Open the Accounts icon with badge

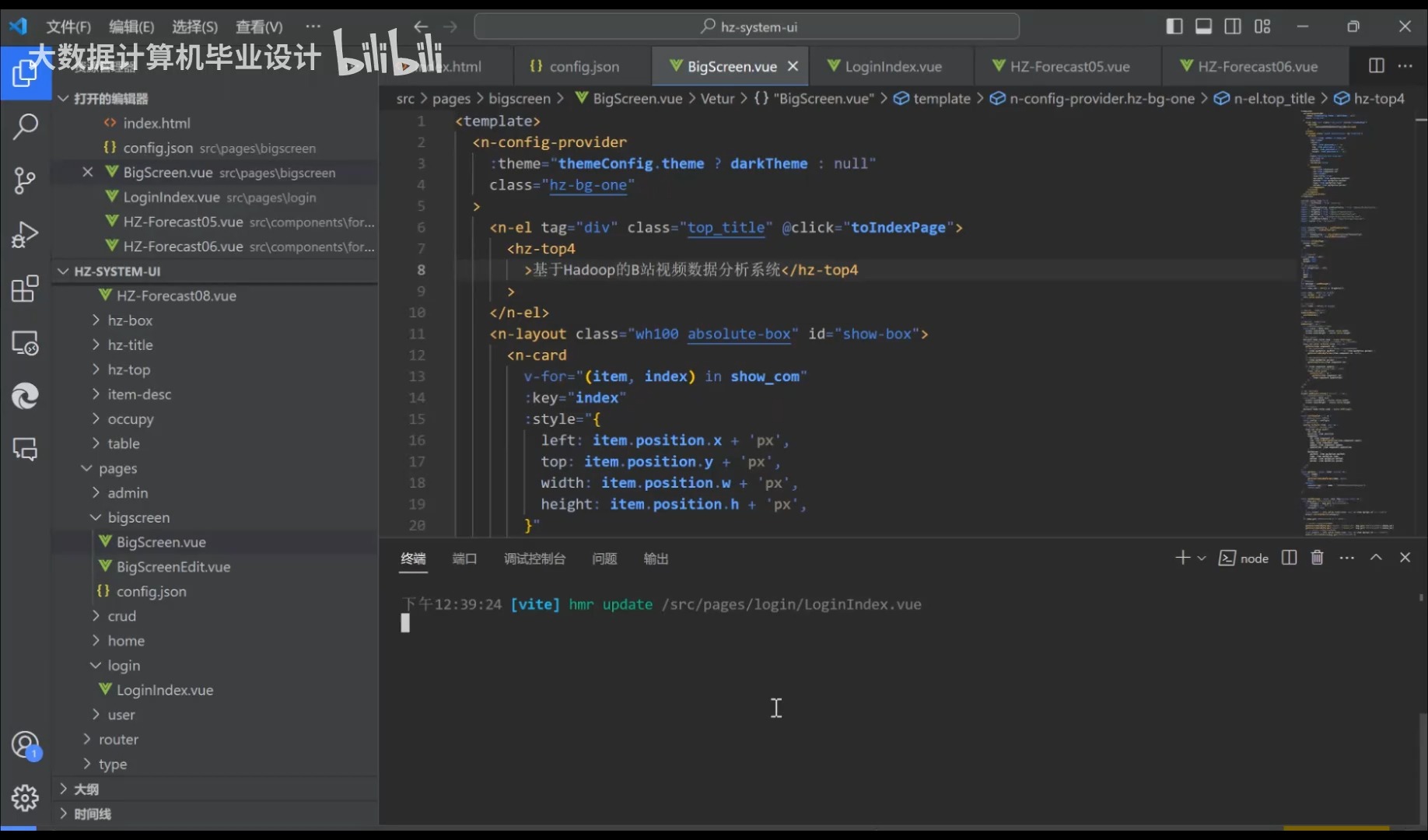click(25, 745)
